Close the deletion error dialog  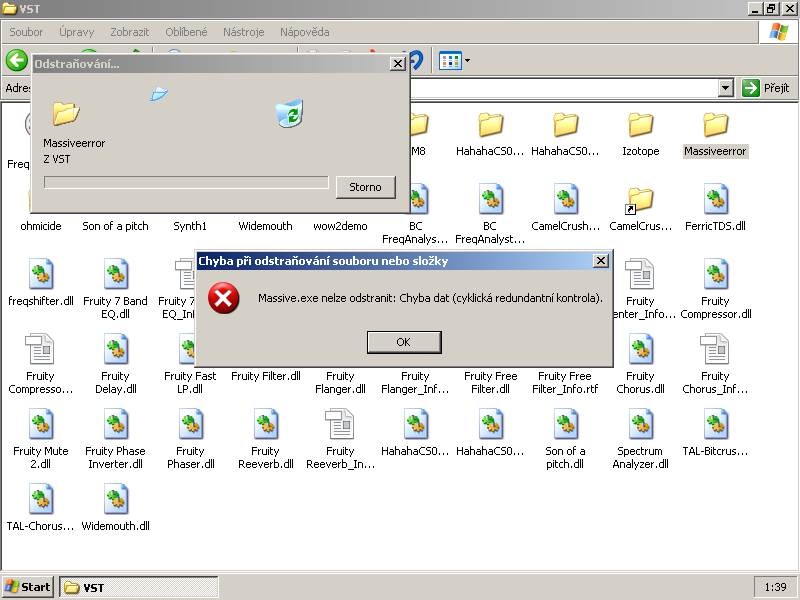point(601,261)
